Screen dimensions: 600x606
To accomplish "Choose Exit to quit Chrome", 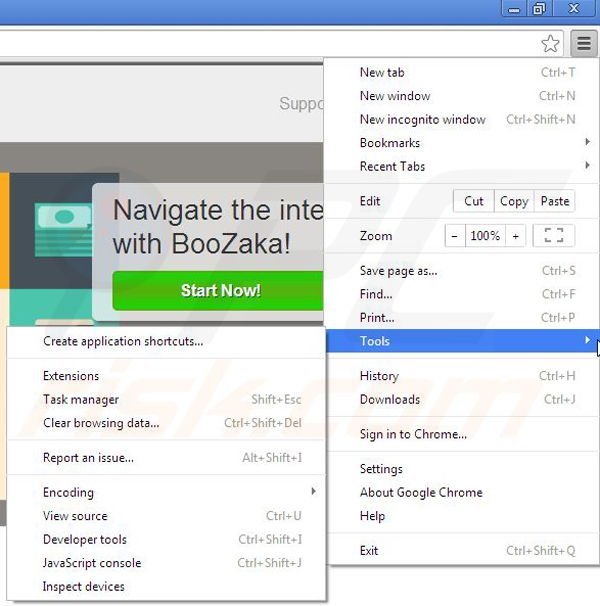I will click(x=461, y=551).
